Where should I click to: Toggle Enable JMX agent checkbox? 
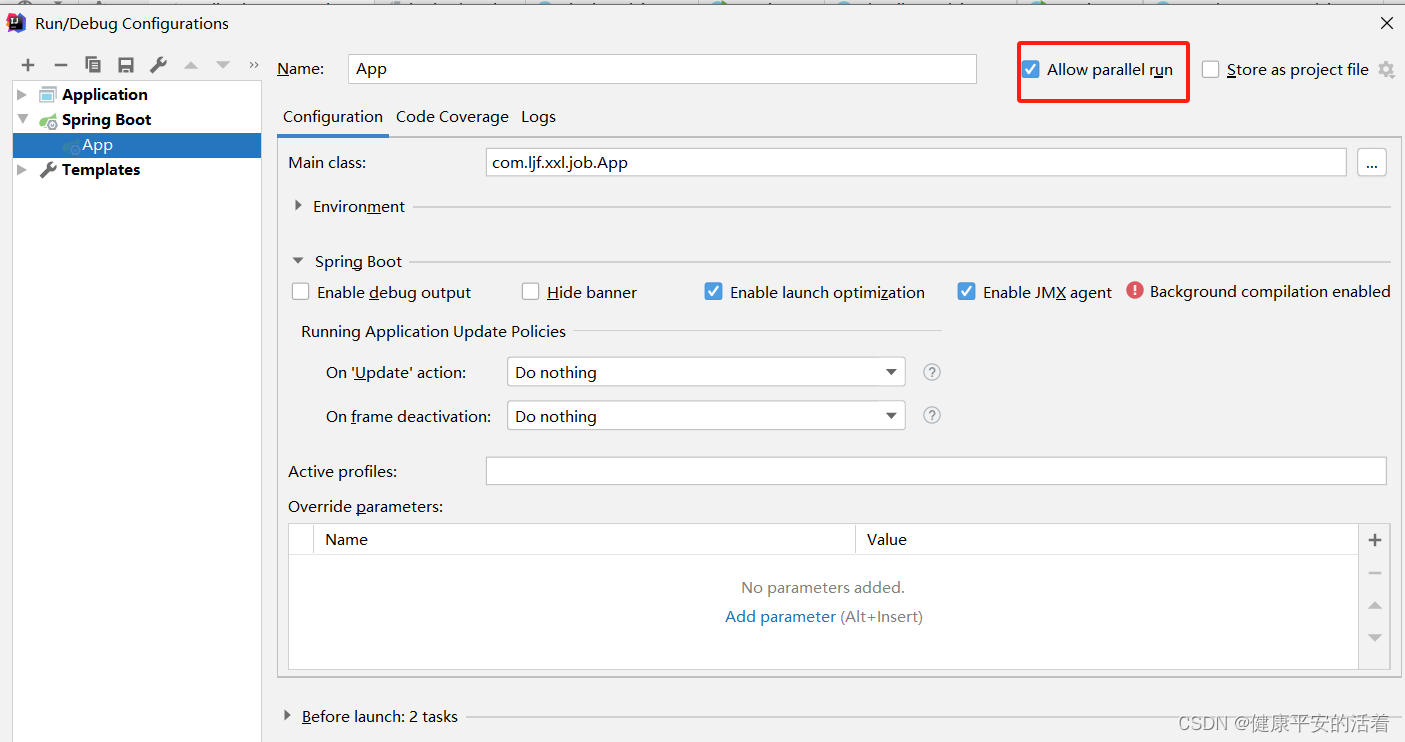tap(967, 292)
